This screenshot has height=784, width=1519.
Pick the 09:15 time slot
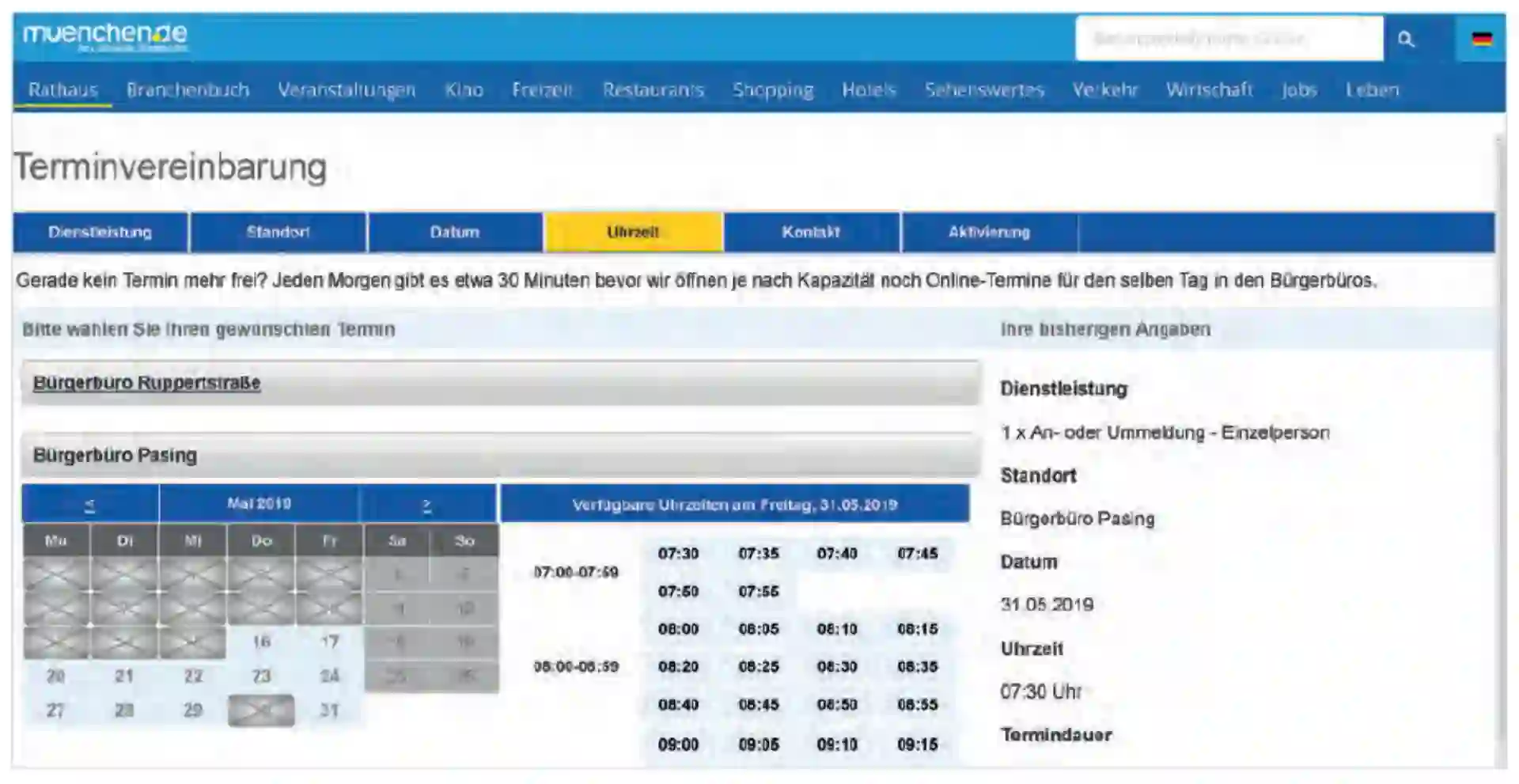coord(917,744)
